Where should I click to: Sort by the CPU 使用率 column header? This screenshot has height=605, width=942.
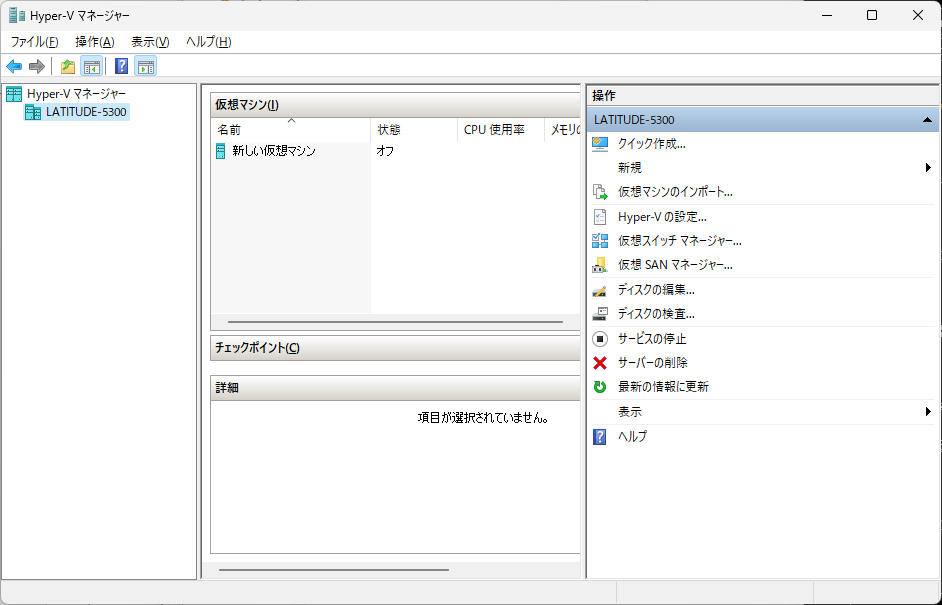500,130
